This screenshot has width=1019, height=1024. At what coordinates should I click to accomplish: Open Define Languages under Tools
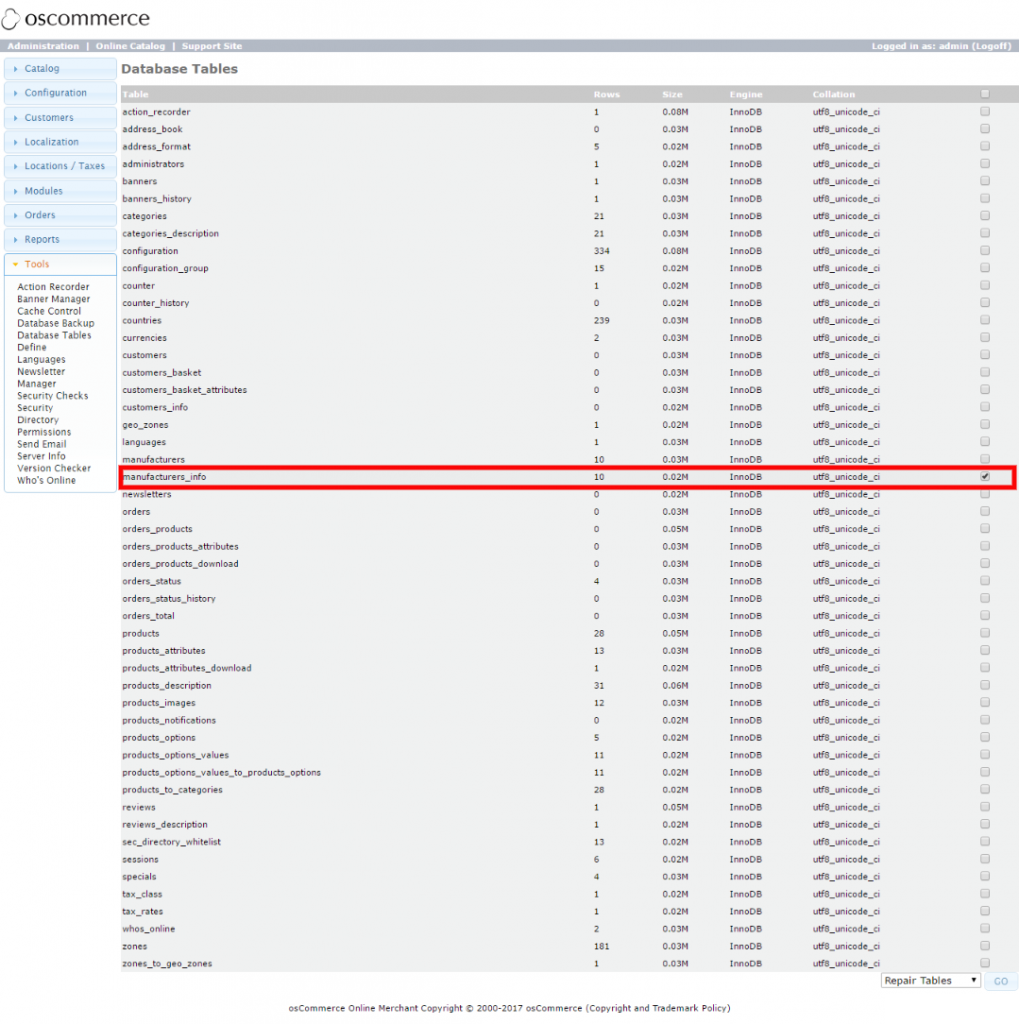41,353
